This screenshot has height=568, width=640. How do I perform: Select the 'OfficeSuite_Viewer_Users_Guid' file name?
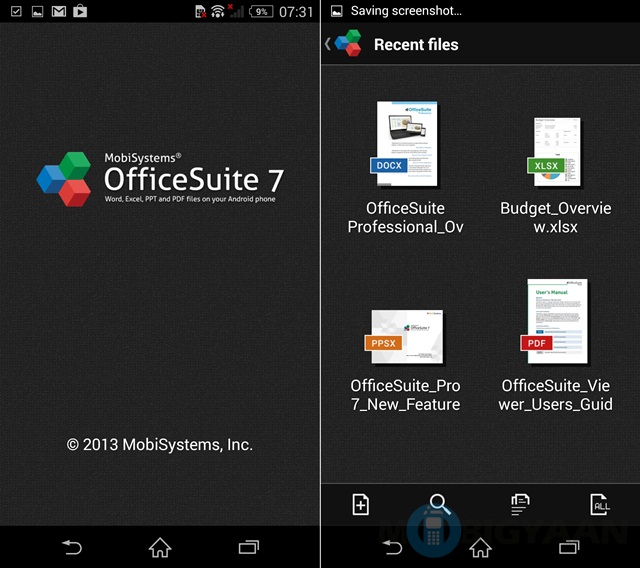pos(556,395)
